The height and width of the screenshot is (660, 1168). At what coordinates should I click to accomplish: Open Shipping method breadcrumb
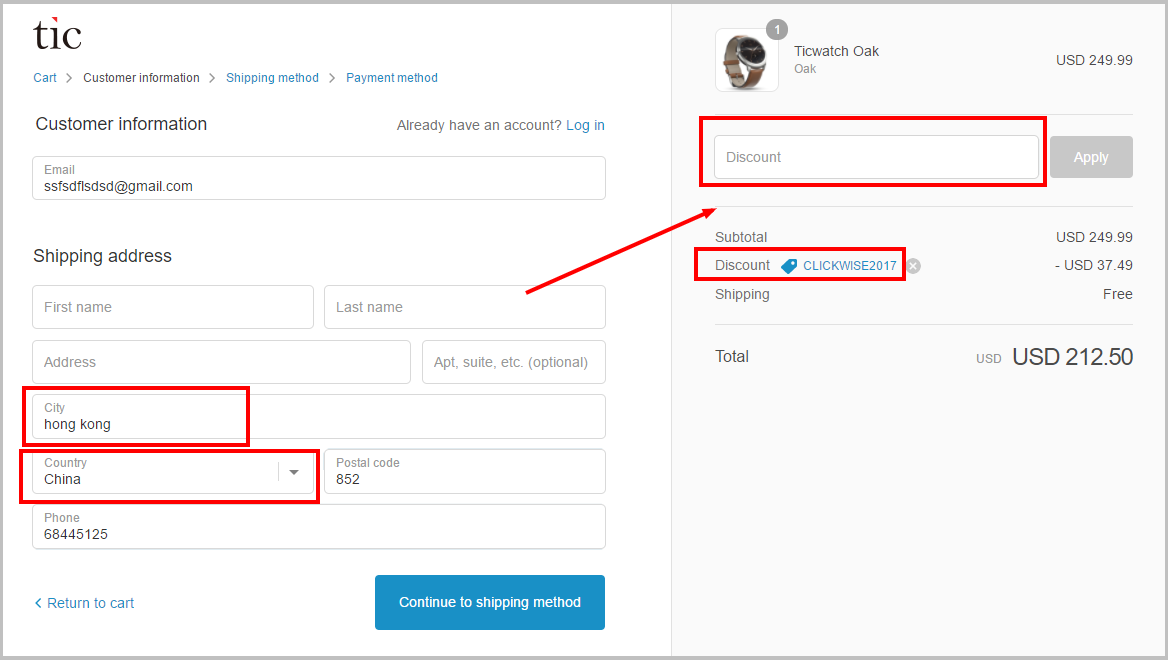(x=272, y=77)
